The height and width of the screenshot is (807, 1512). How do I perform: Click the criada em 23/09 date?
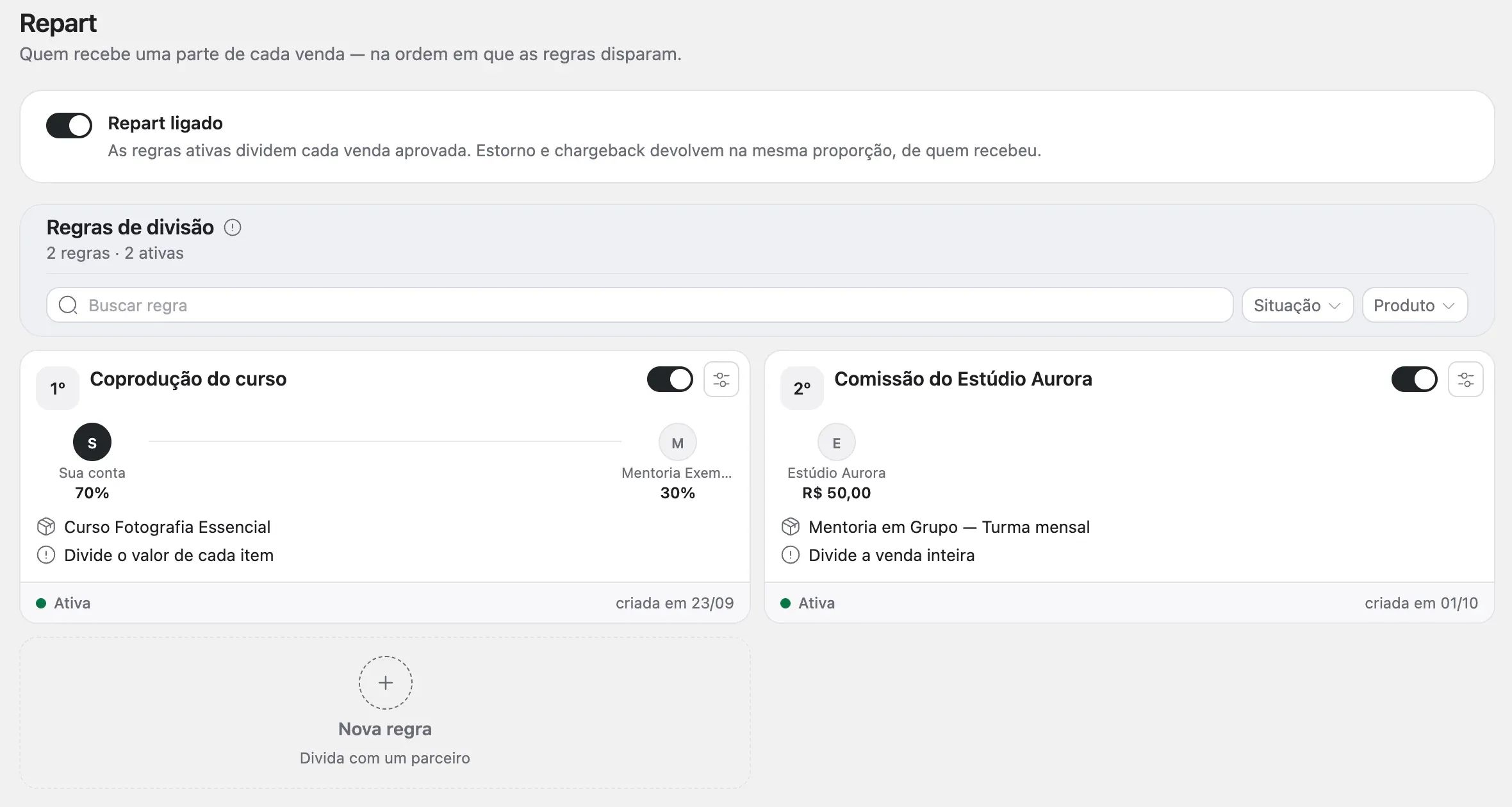(x=675, y=603)
